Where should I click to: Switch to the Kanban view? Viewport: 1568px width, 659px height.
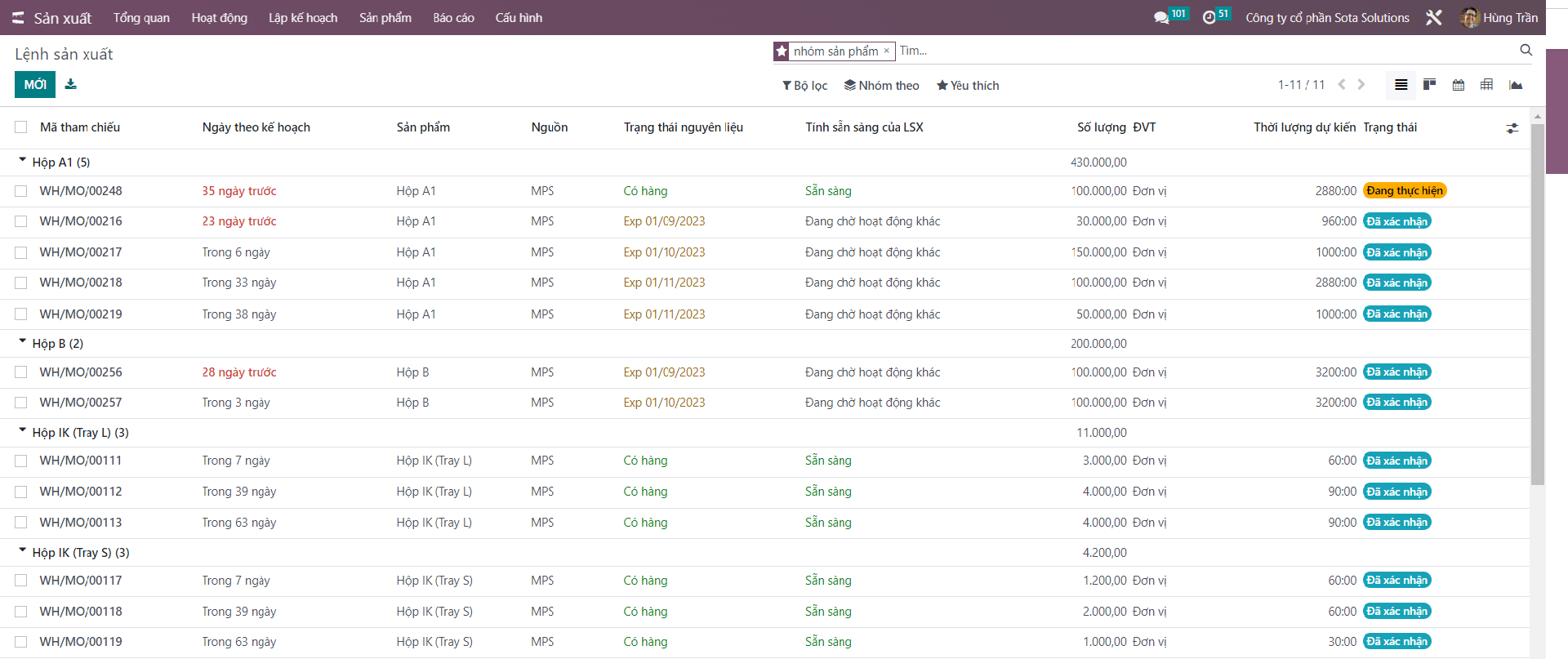click(x=1429, y=85)
